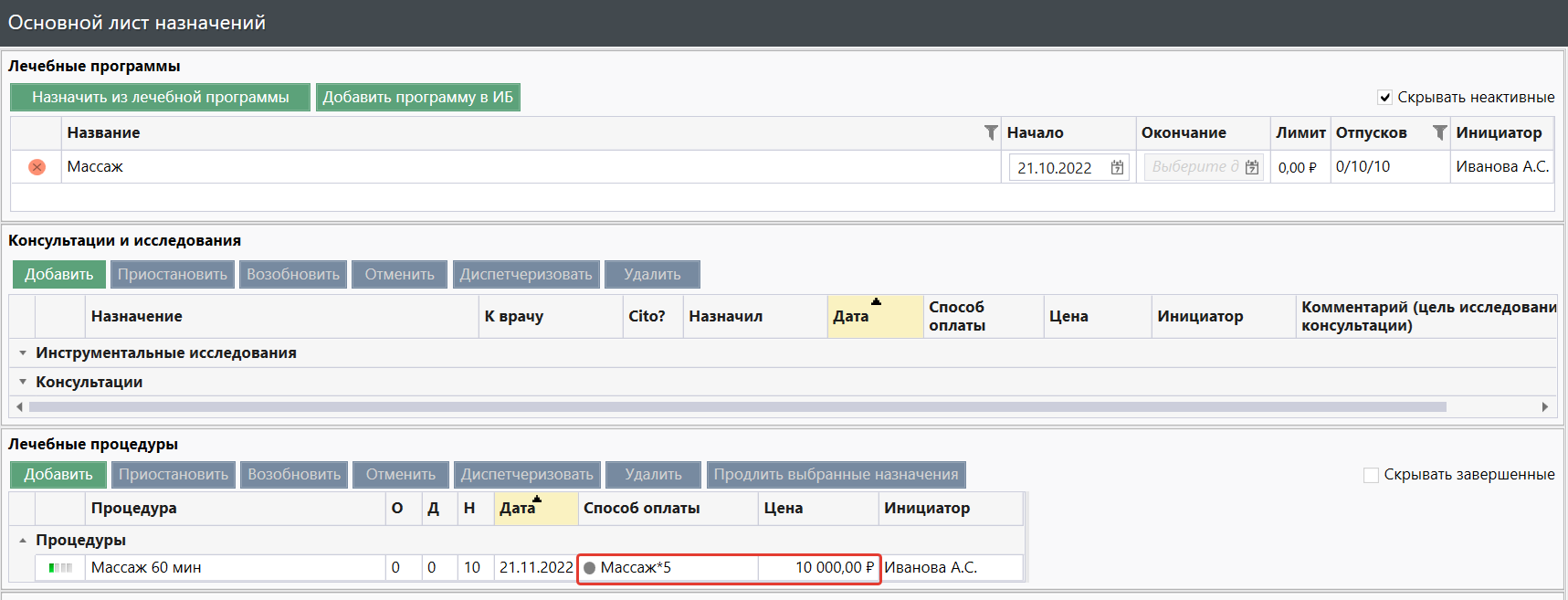Click Добавить программу в ИБ button

click(417, 98)
